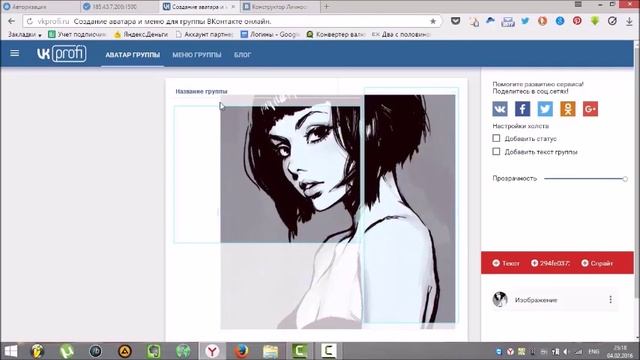Share the service on Facebook
This screenshot has height=360, width=640.
[x=522, y=109]
